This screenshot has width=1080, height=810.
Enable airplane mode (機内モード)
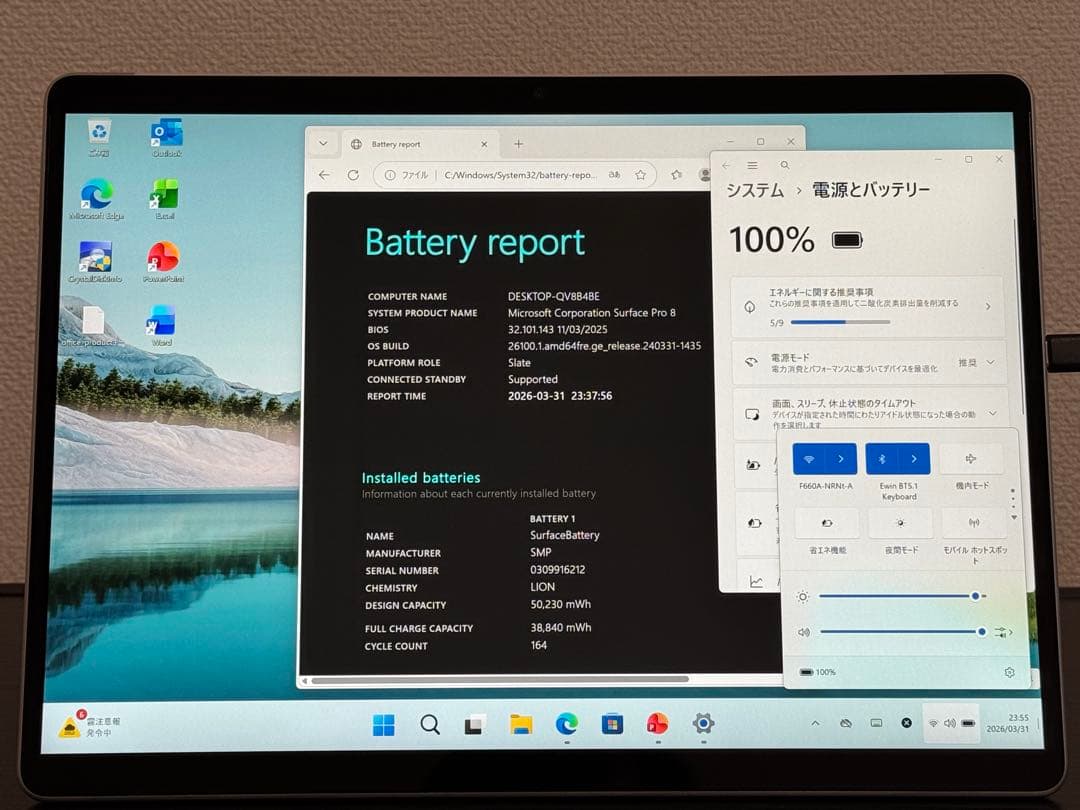pyautogui.click(x=971, y=459)
